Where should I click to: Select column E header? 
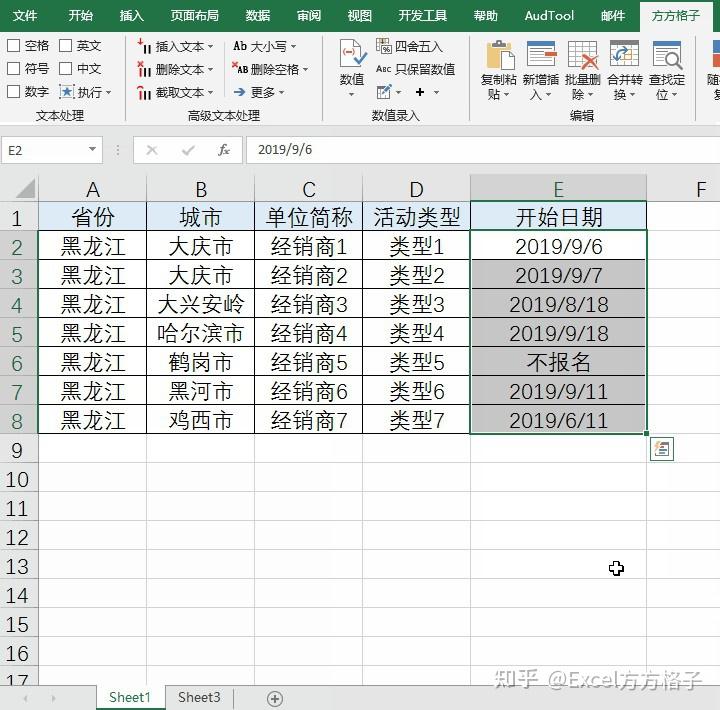[x=558, y=189]
